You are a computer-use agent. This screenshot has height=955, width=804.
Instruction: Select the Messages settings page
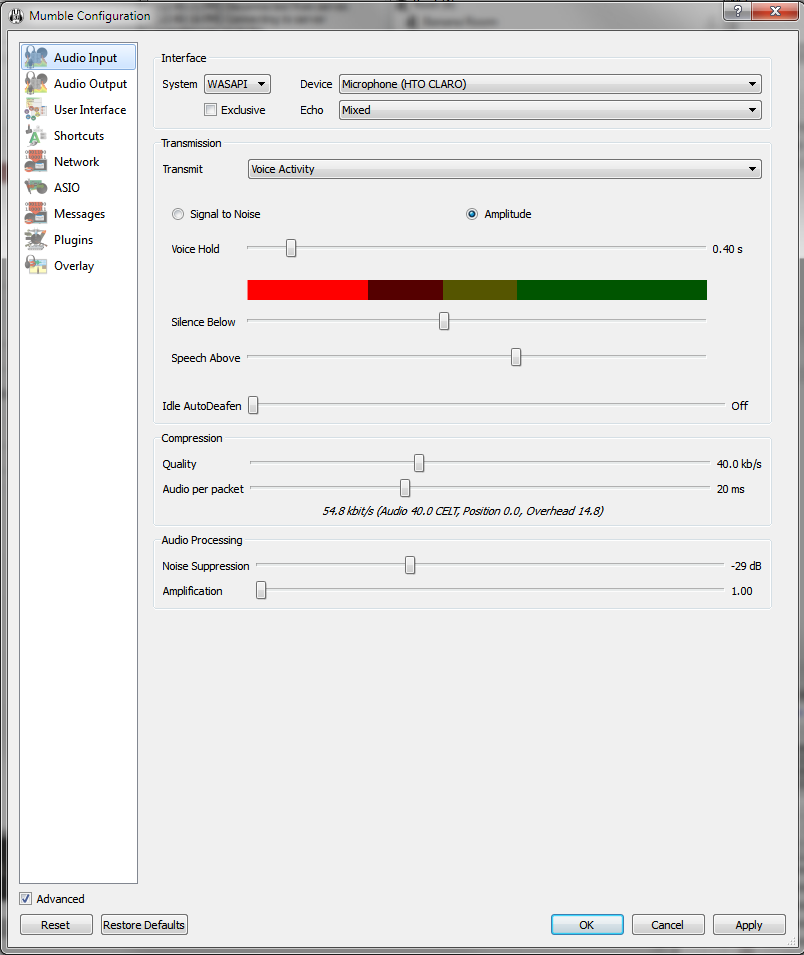(x=79, y=213)
